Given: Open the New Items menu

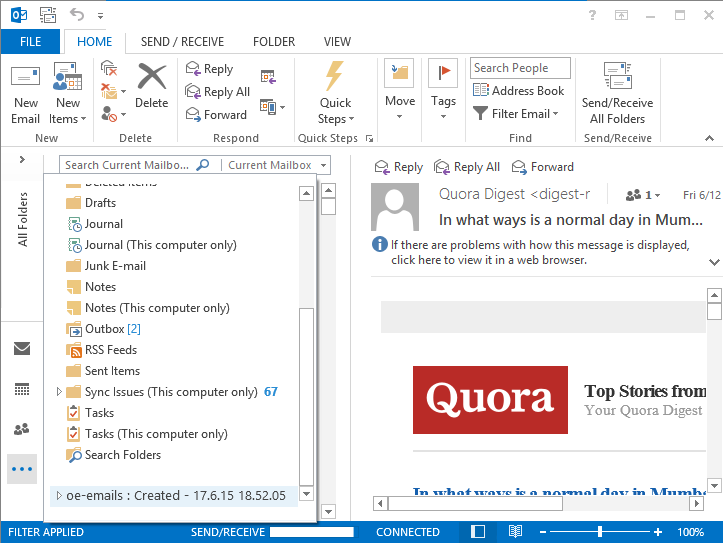Looking at the screenshot, I should [67, 94].
